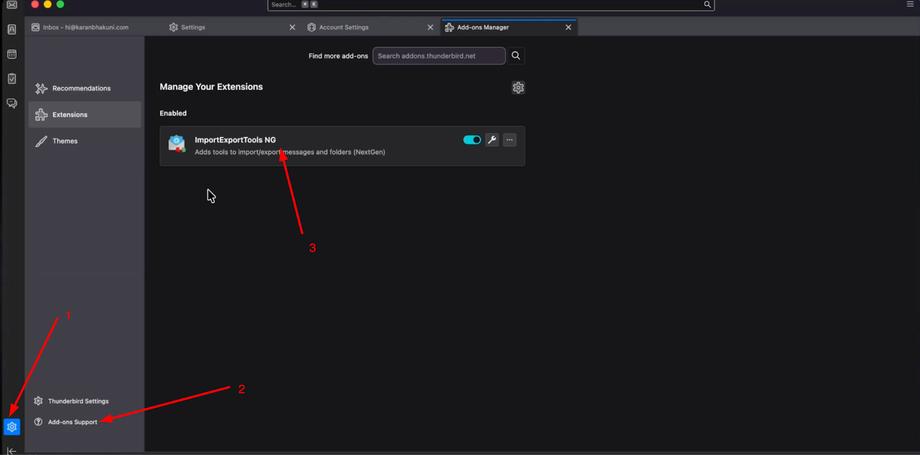This screenshot has width=920, height=455.
Task: Open the Recommendations category
Action: [x=84, y=89]
